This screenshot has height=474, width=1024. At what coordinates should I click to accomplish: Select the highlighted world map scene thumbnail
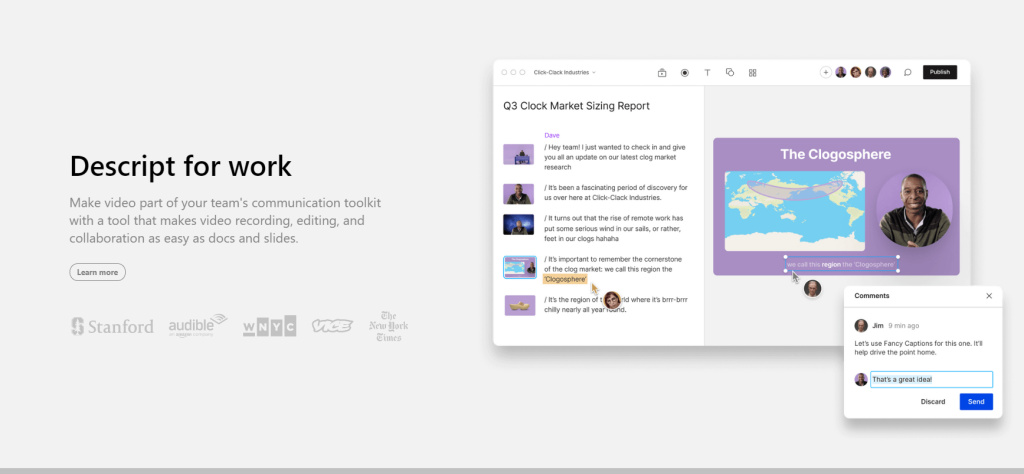point(519,267)
